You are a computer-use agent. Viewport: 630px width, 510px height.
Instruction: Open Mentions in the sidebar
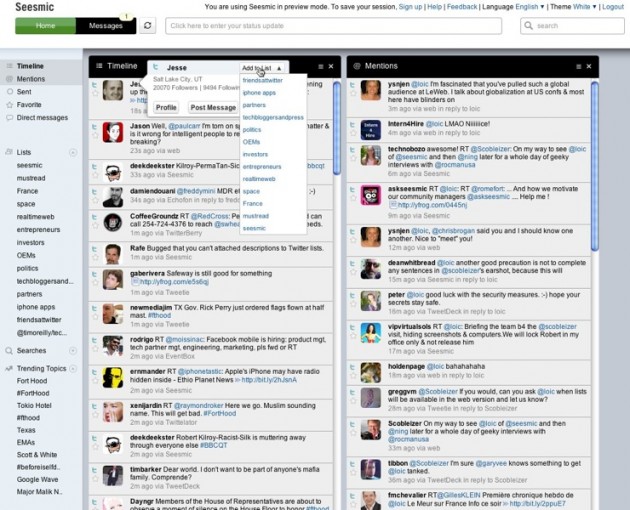(31, 79)
